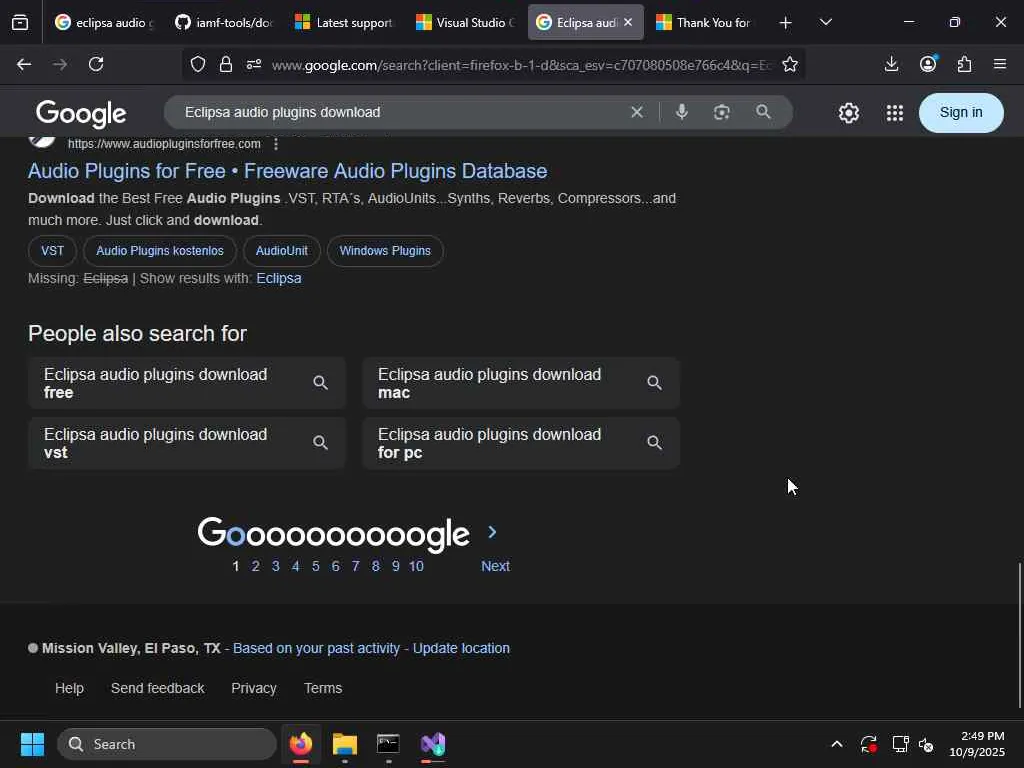
Task: Open 'Audio Plugins for Free' result title
Action: coord(287,171)
